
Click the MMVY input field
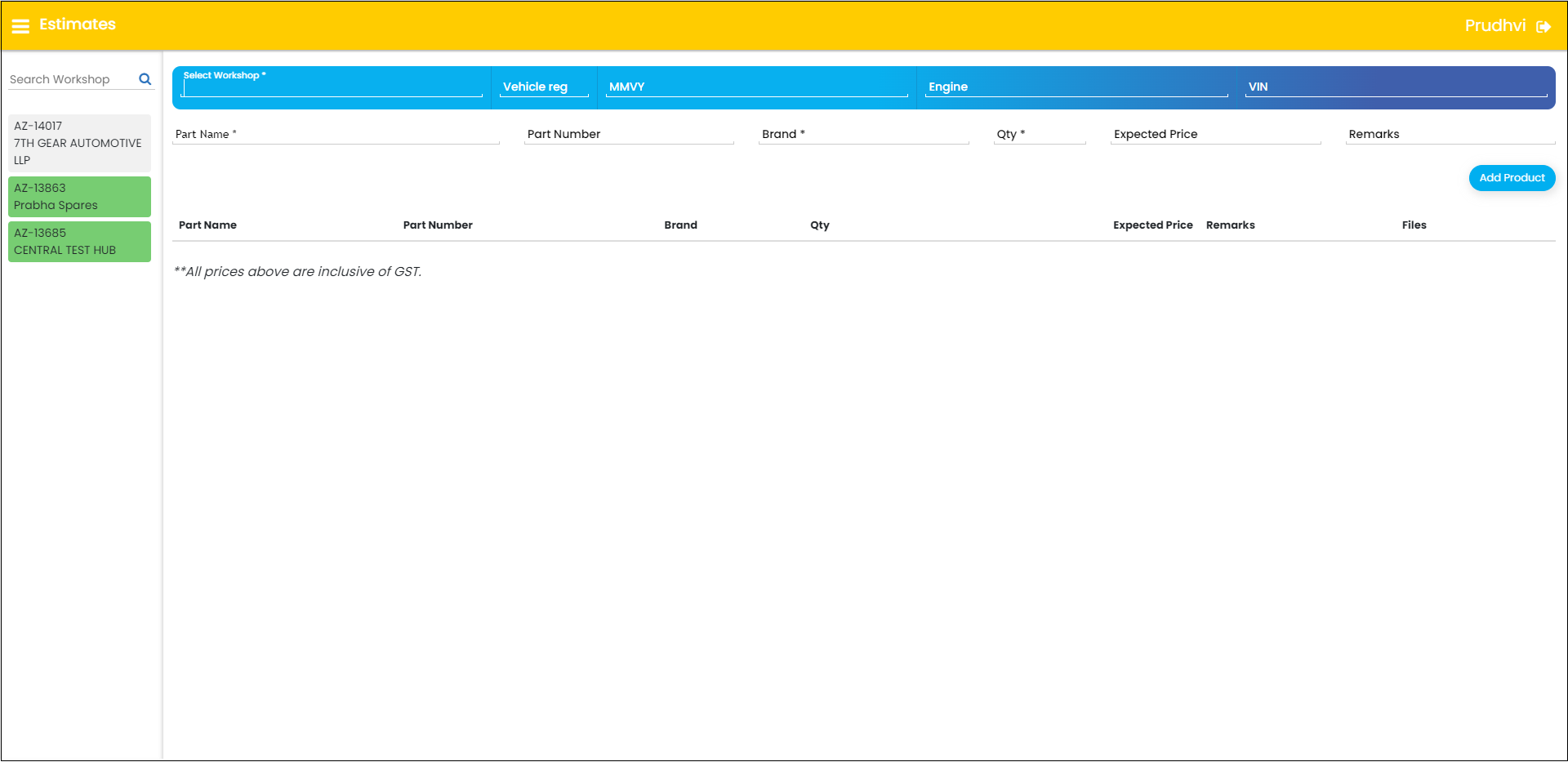pos(757,87)
